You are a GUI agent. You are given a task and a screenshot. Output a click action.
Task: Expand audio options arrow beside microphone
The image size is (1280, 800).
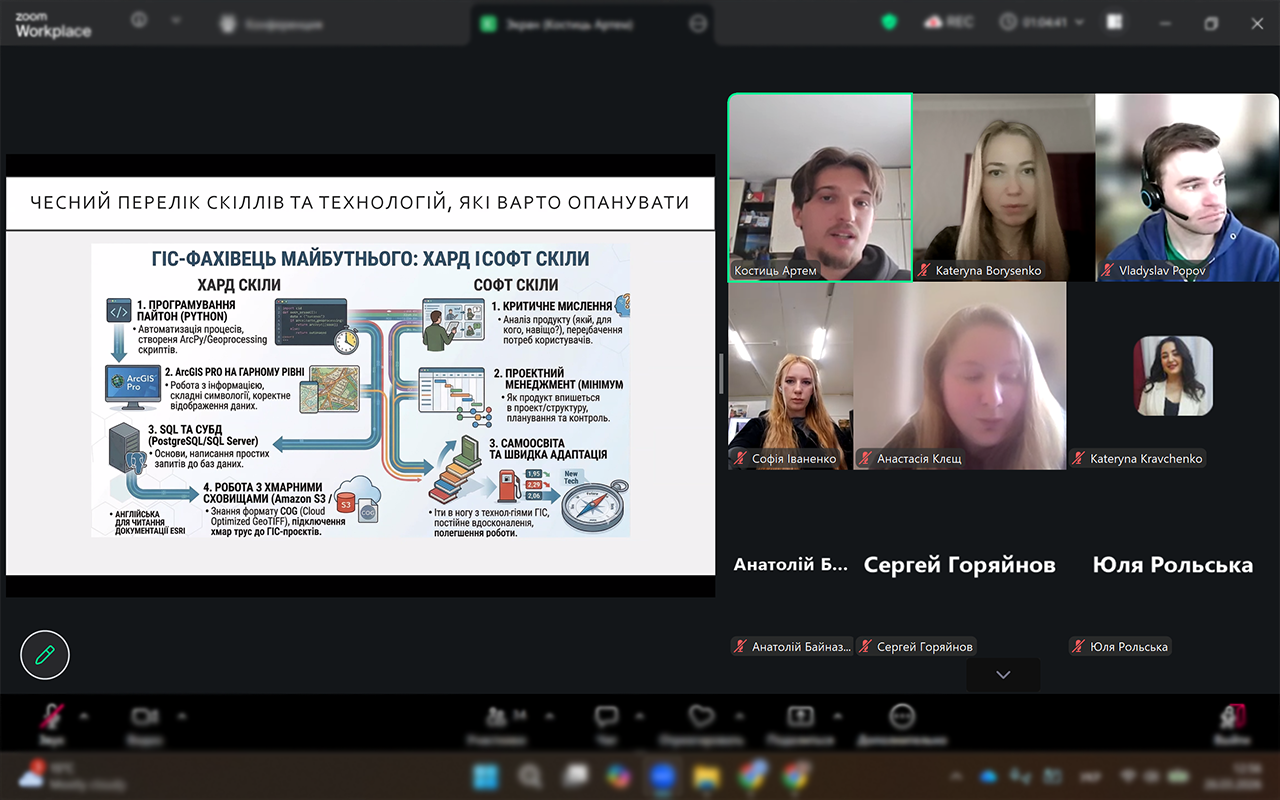click(84, 716)
